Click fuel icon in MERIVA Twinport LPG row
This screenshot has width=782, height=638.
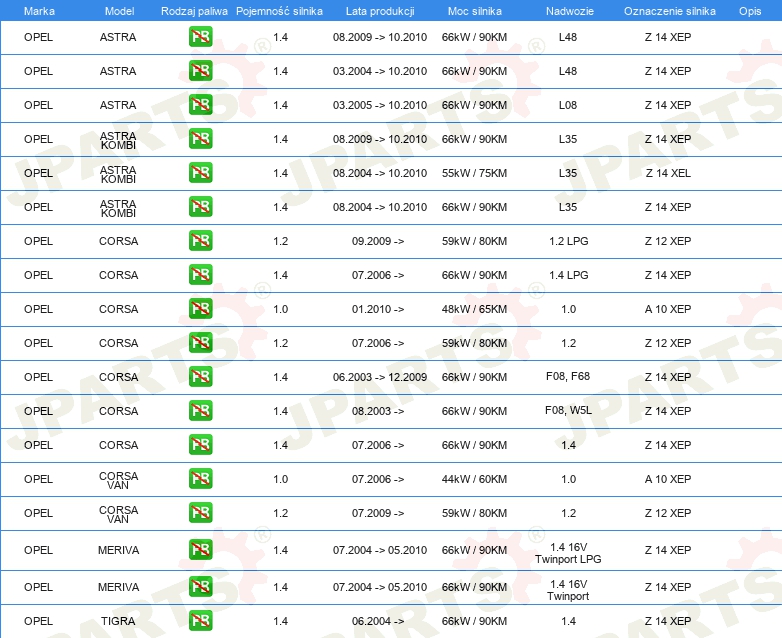tap(200, 550)
